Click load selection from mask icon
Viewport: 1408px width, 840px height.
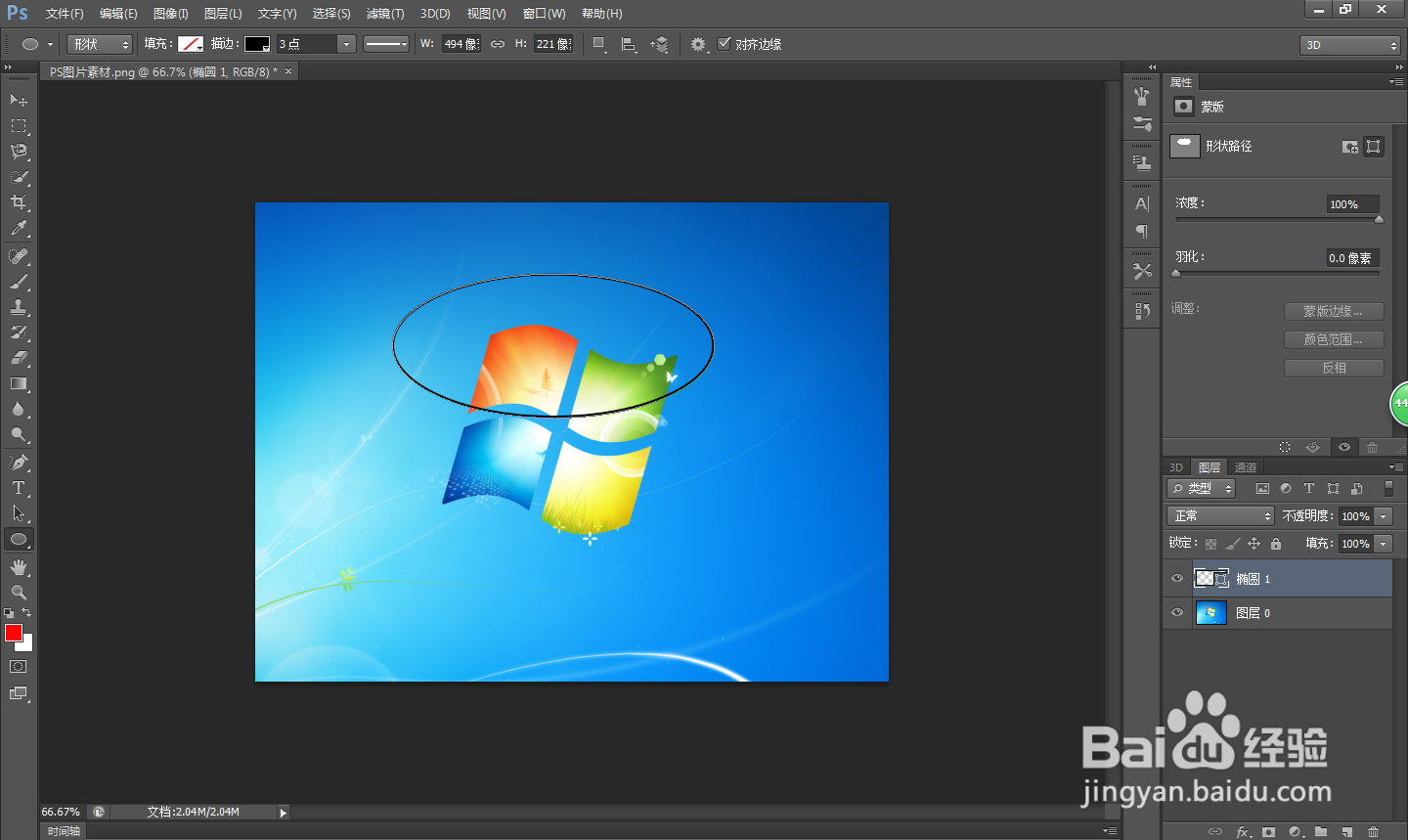tap(1285, 447)
